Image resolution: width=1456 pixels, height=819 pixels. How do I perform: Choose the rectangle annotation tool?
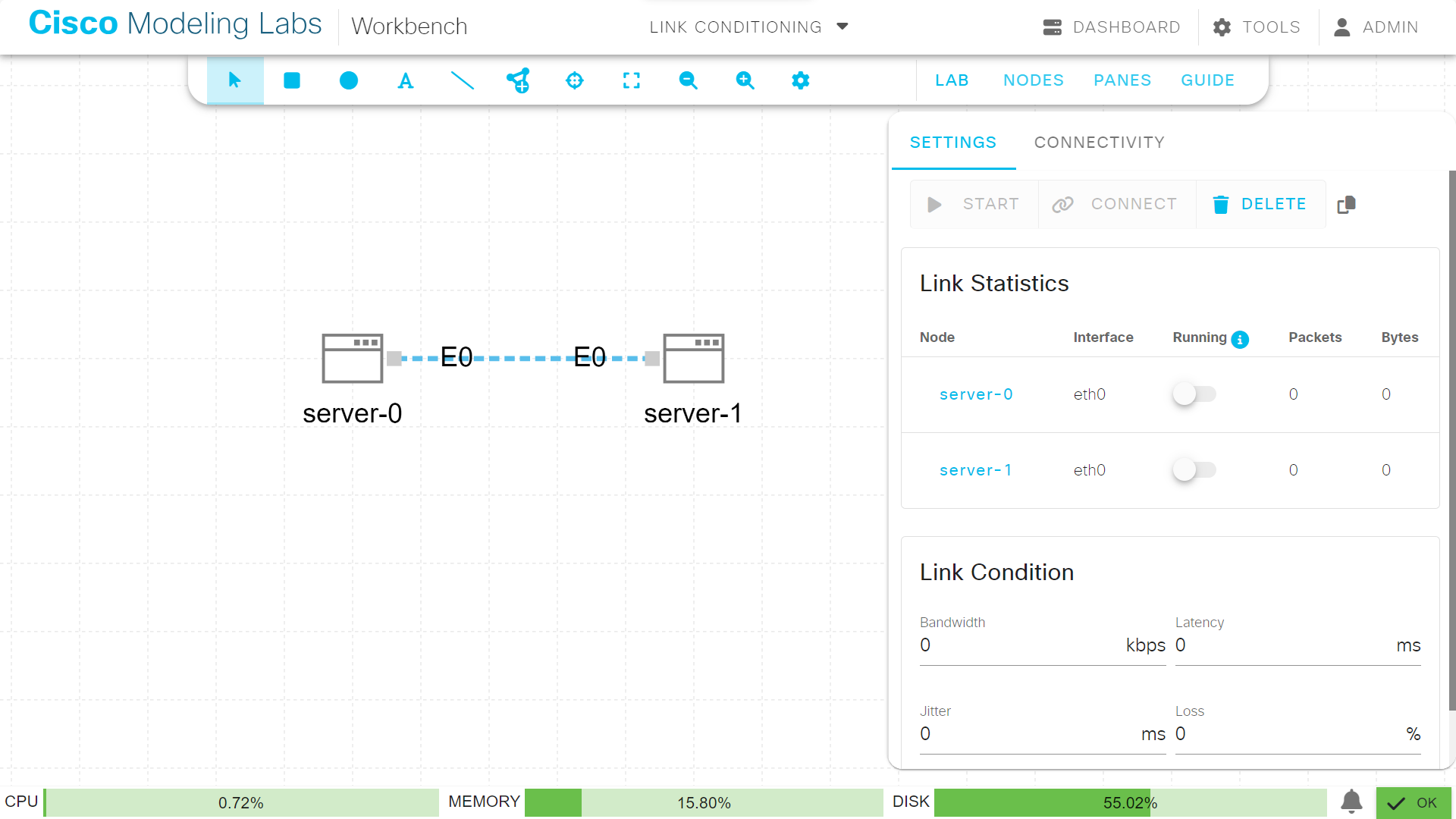(x=291, y=80)
